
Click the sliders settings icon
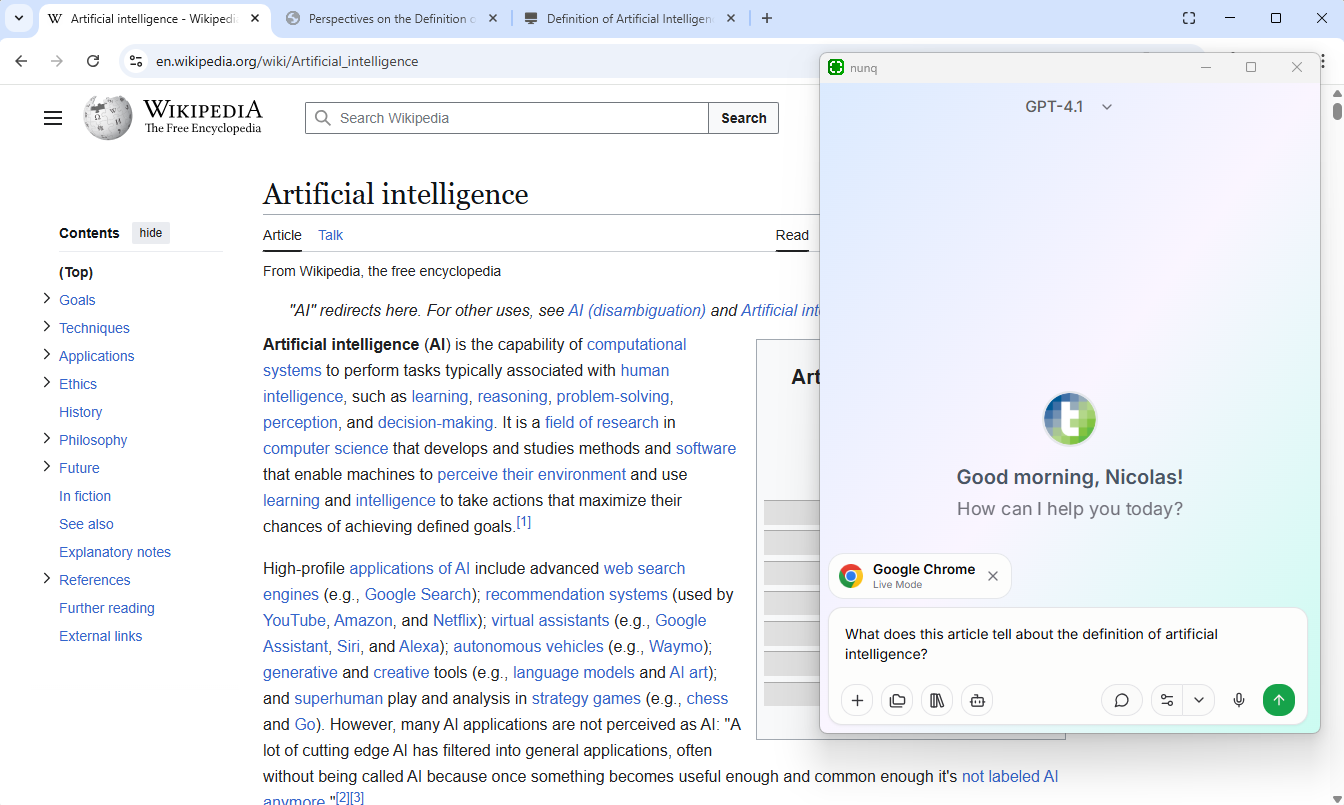tap(1167, 700)
